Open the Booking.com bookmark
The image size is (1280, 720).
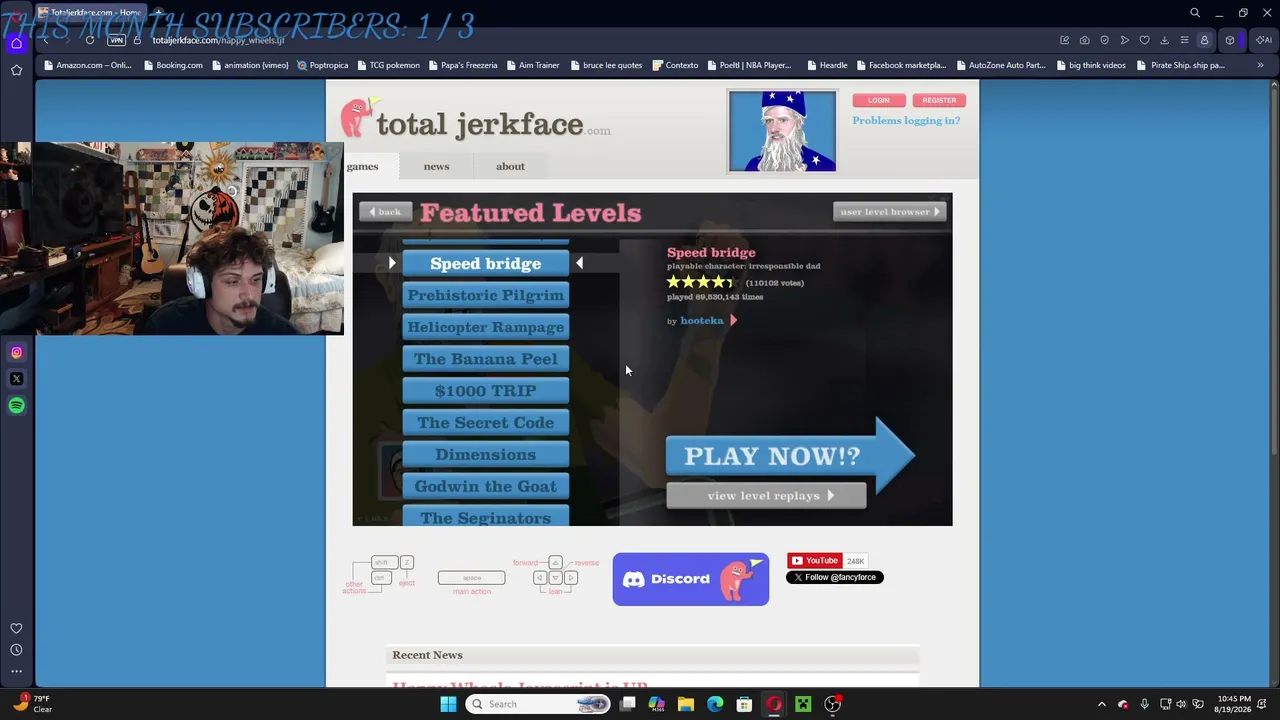[x=173, y=65]
